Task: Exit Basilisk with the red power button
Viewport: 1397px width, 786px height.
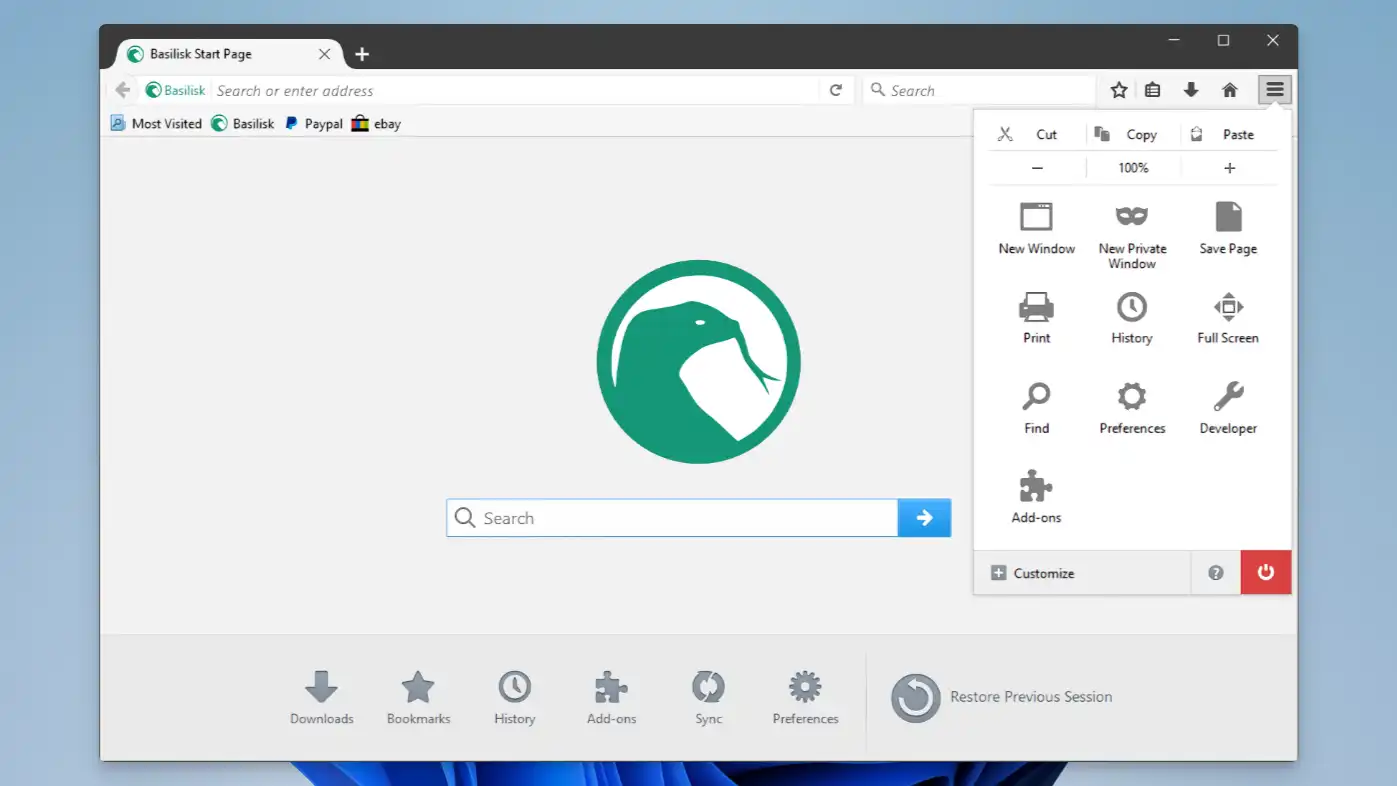Action: tap(1265, 572)
